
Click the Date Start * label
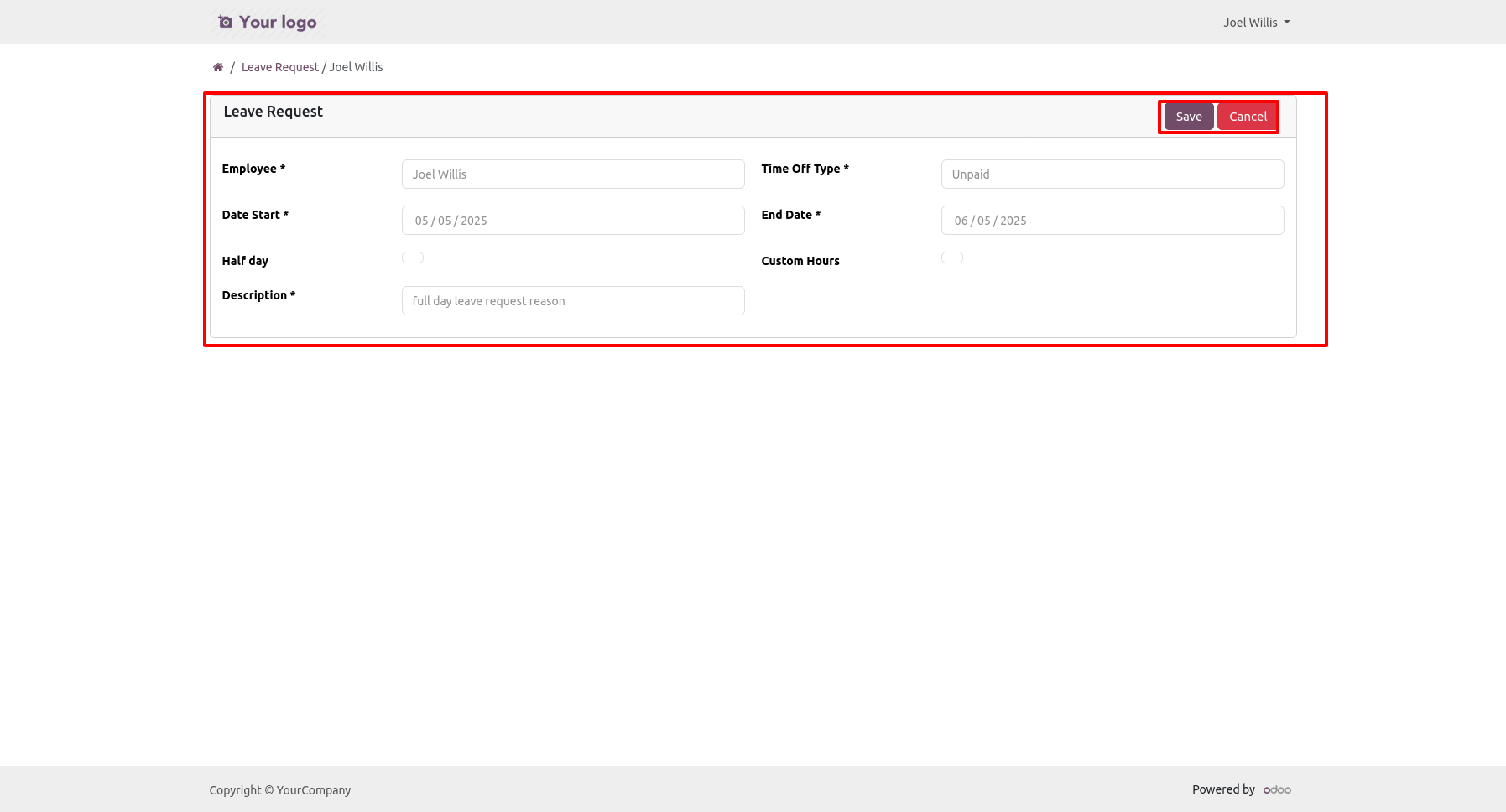click(x=255, y=215)
